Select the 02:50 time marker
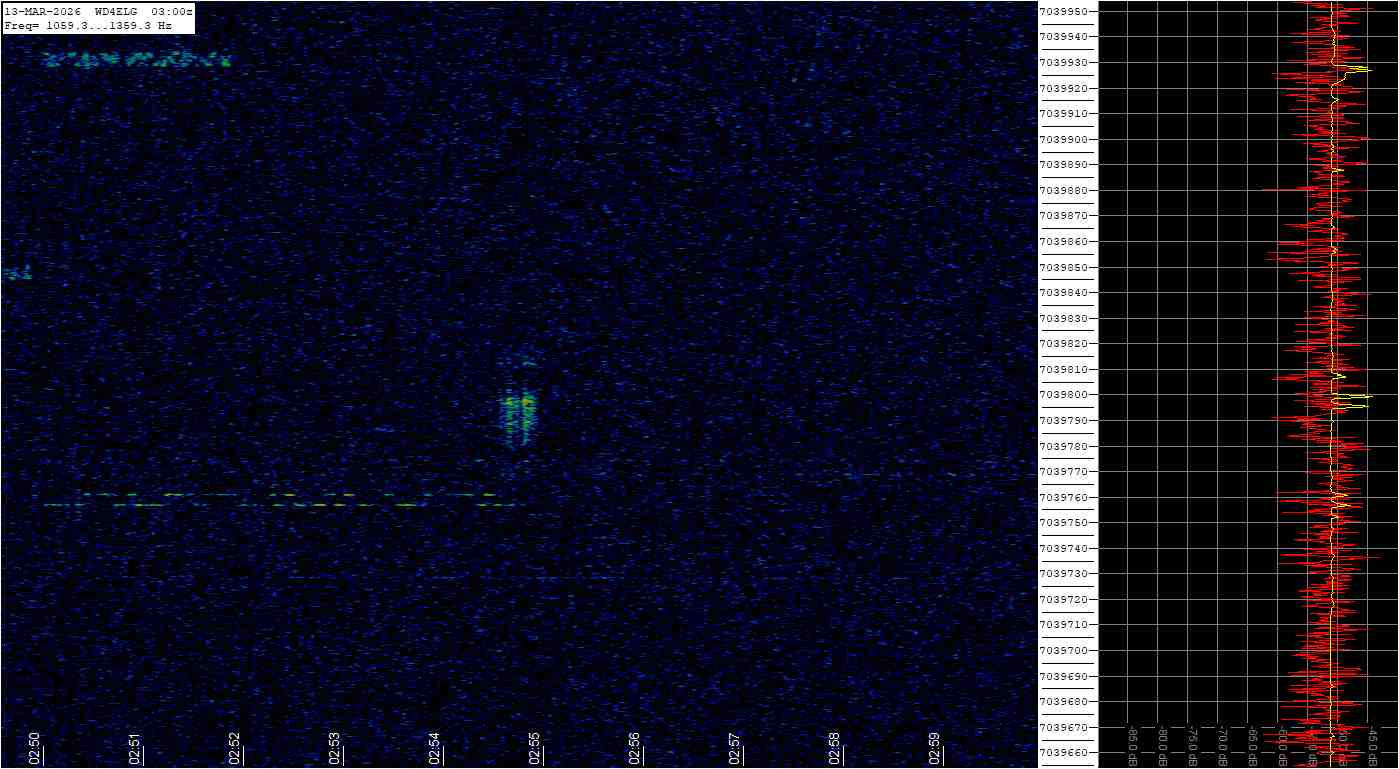The width and height of the screenshot is (1399, 769). 35,748
